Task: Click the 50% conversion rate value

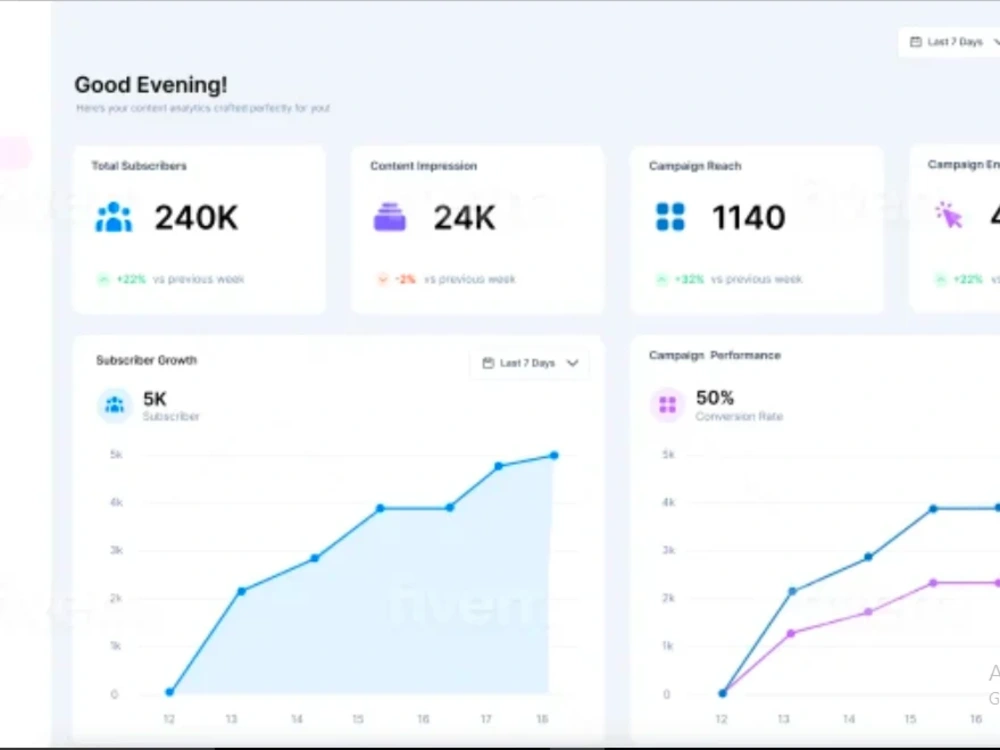Action: pos(715,398)
